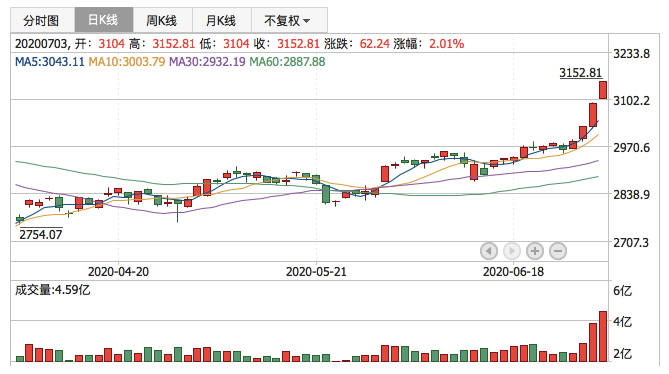Click the 3102.2 price axis value

(631, 101)
